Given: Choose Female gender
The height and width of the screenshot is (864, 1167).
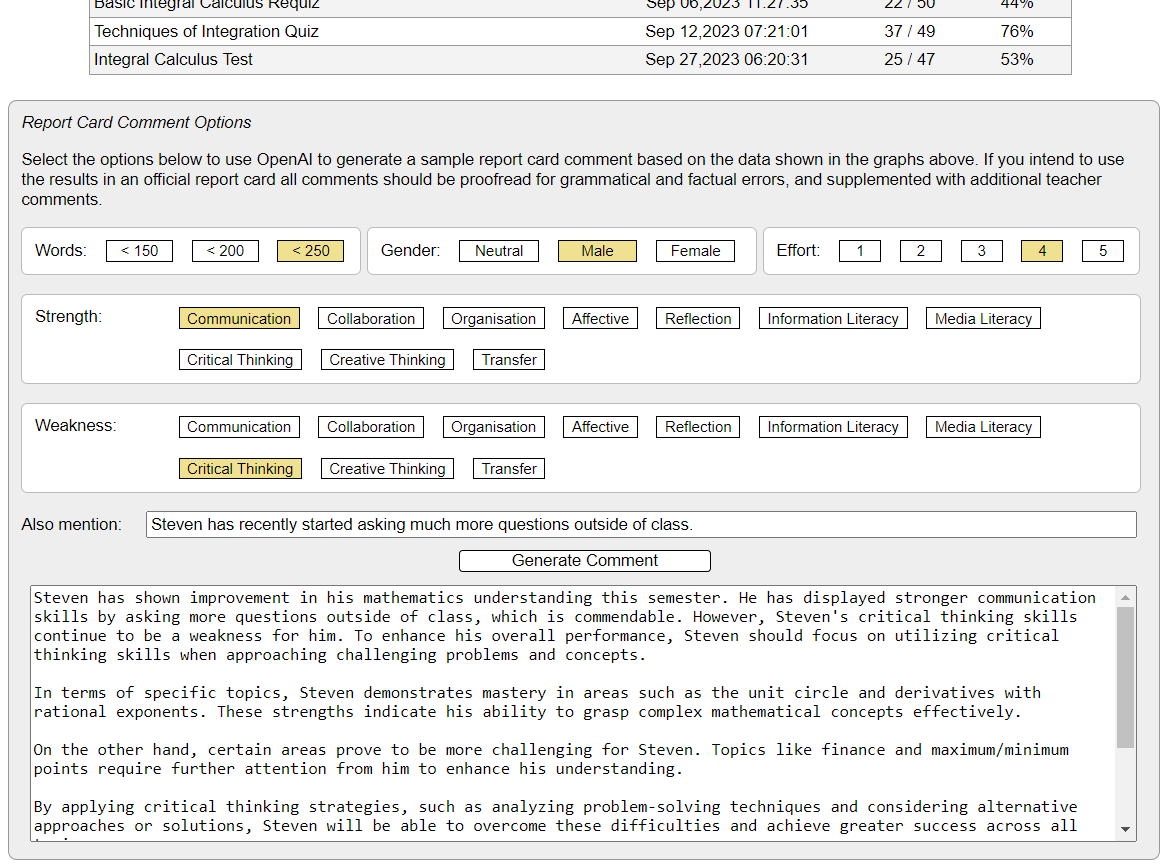Looking at the screenshot, I should (695, 251).
